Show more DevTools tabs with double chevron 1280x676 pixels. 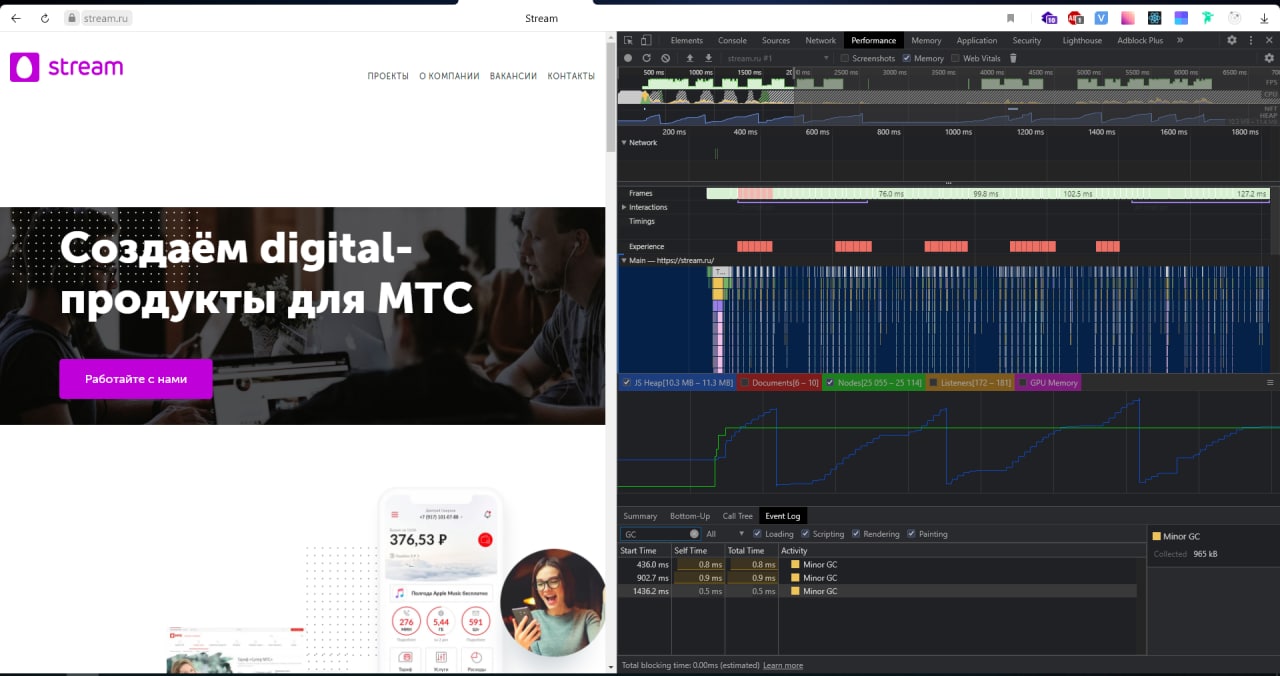pos(1180,40)
